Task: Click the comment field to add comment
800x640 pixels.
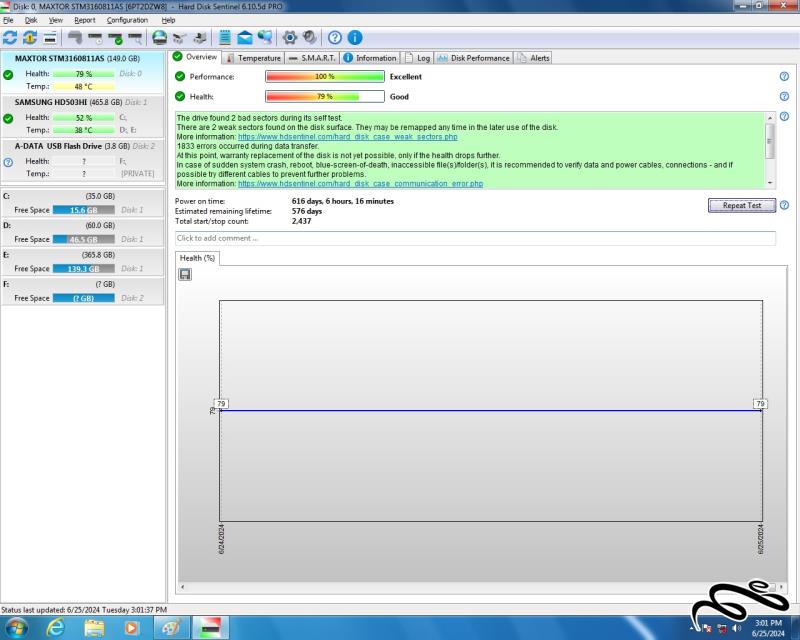Action: coord(475,238)
